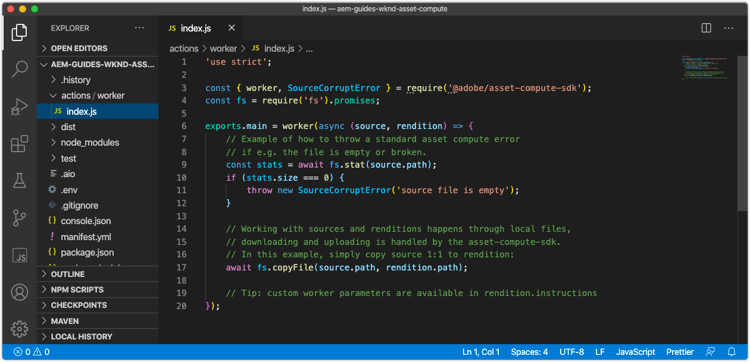
Task: Expand the test folder
Action: [98, 158]
